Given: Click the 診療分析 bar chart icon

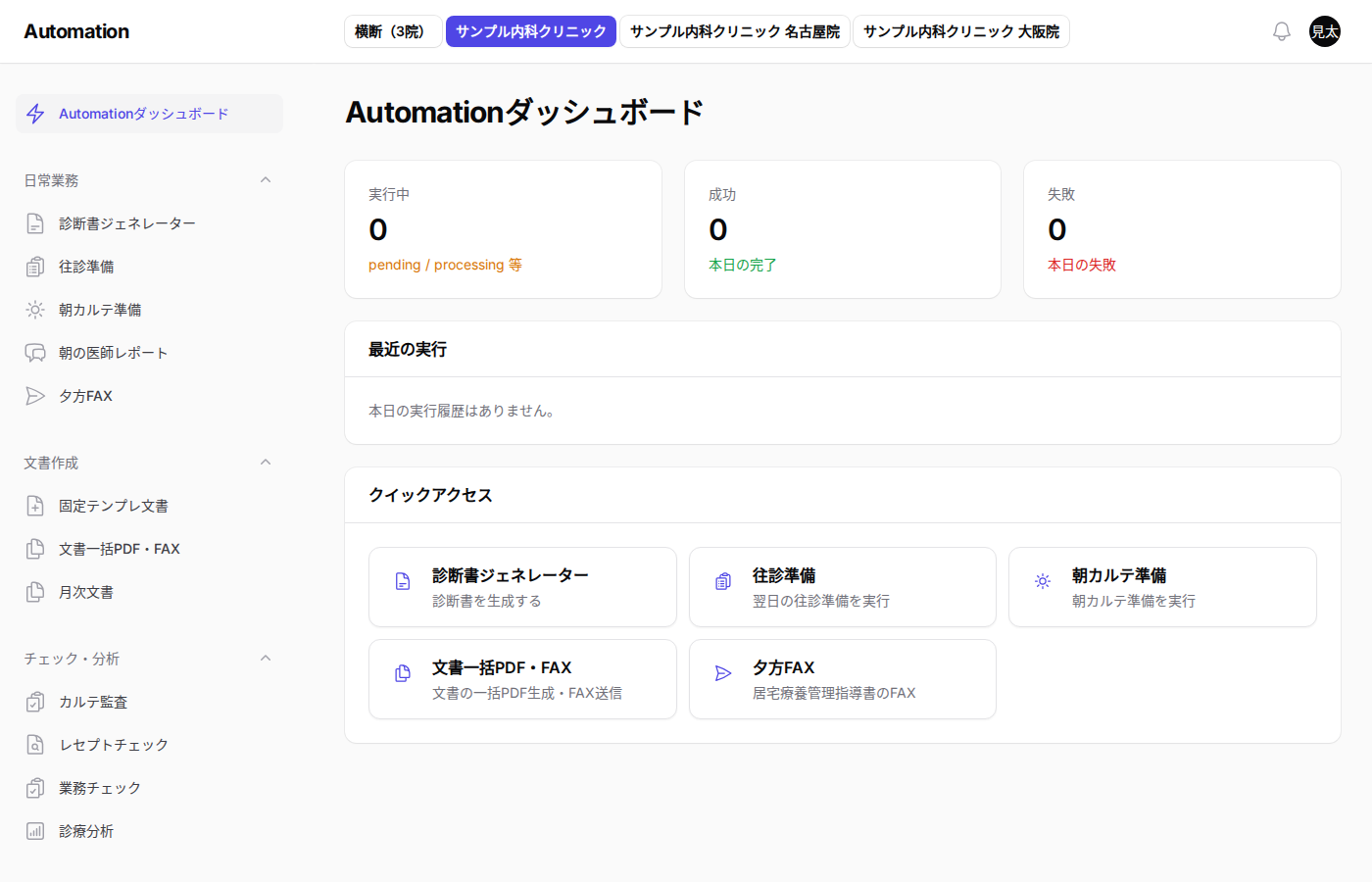Looking at the screenshot, I should click(35, 831).
